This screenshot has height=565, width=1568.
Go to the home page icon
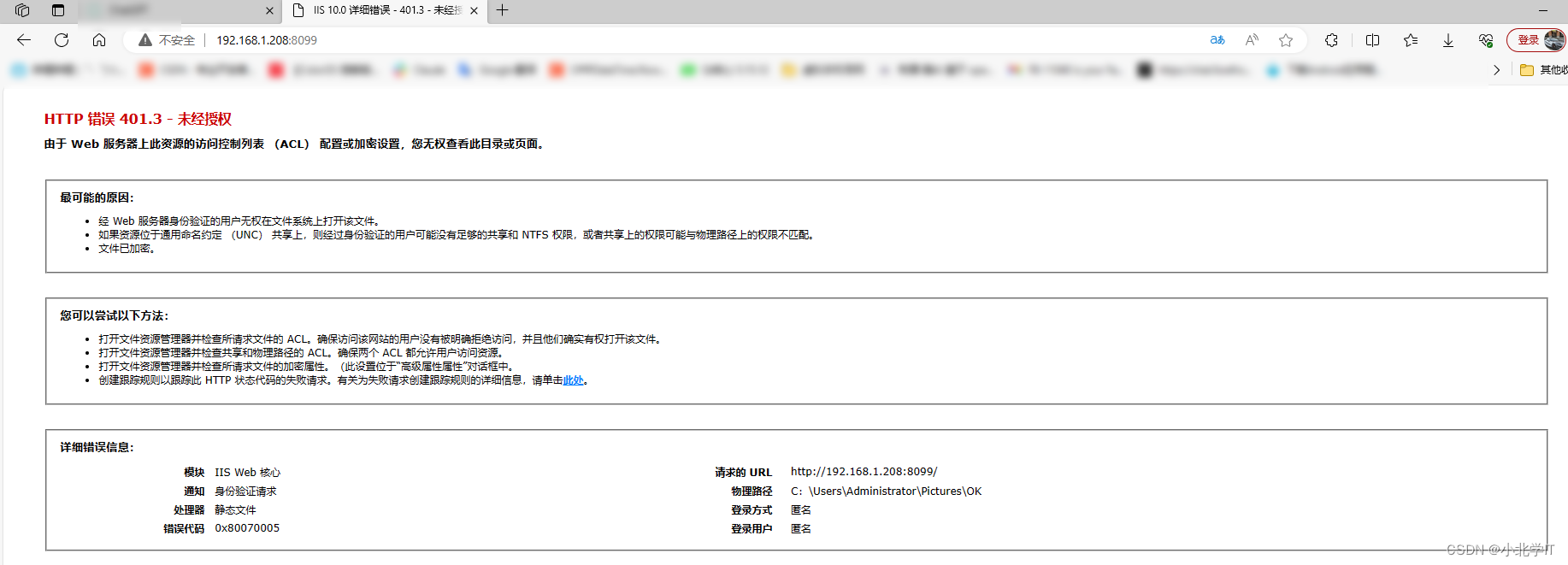[x=99, y=40]
